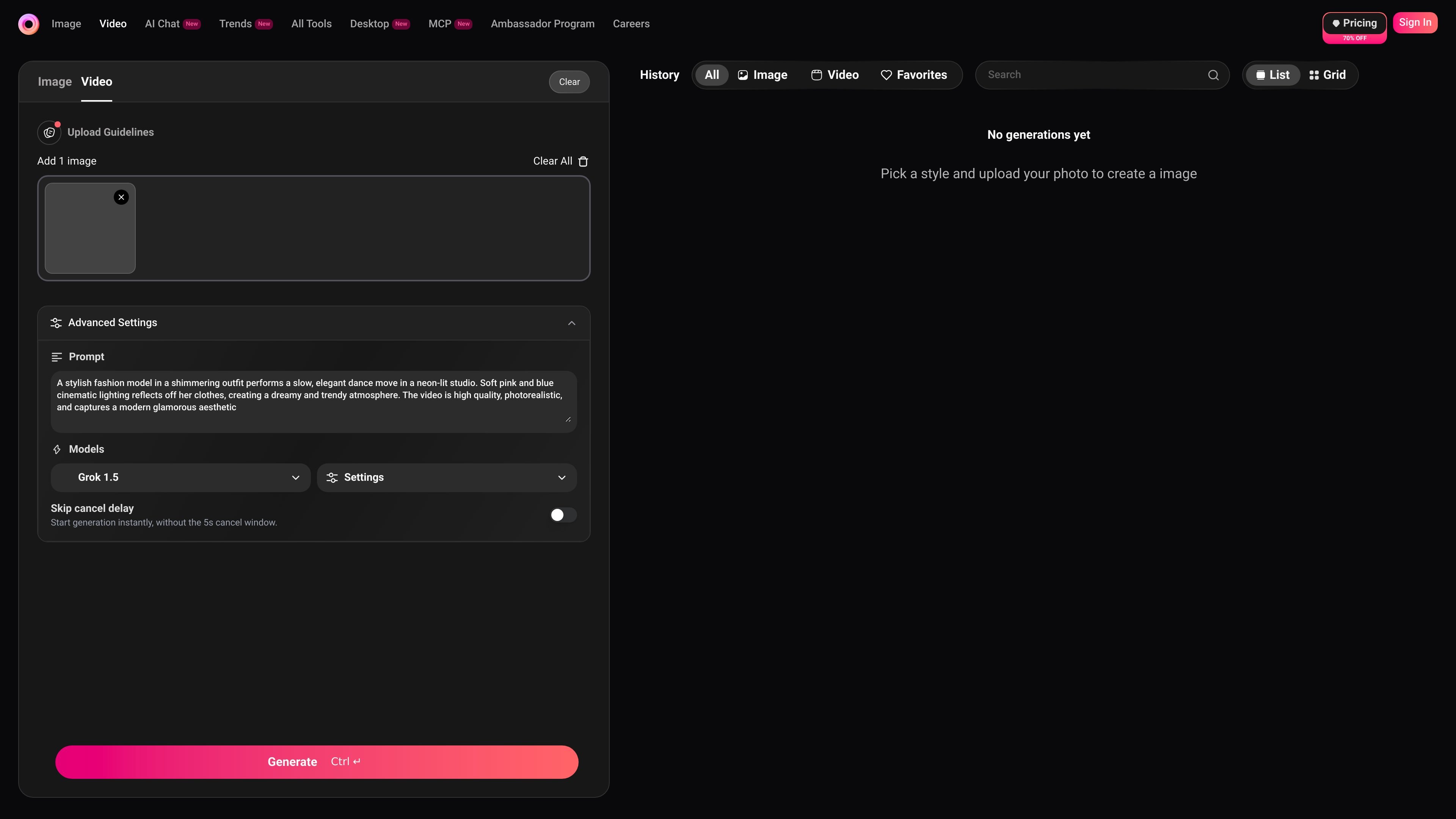Click the New badge next to AI Chat
This screenshot has height=819, width=1456.
[191, 24]
